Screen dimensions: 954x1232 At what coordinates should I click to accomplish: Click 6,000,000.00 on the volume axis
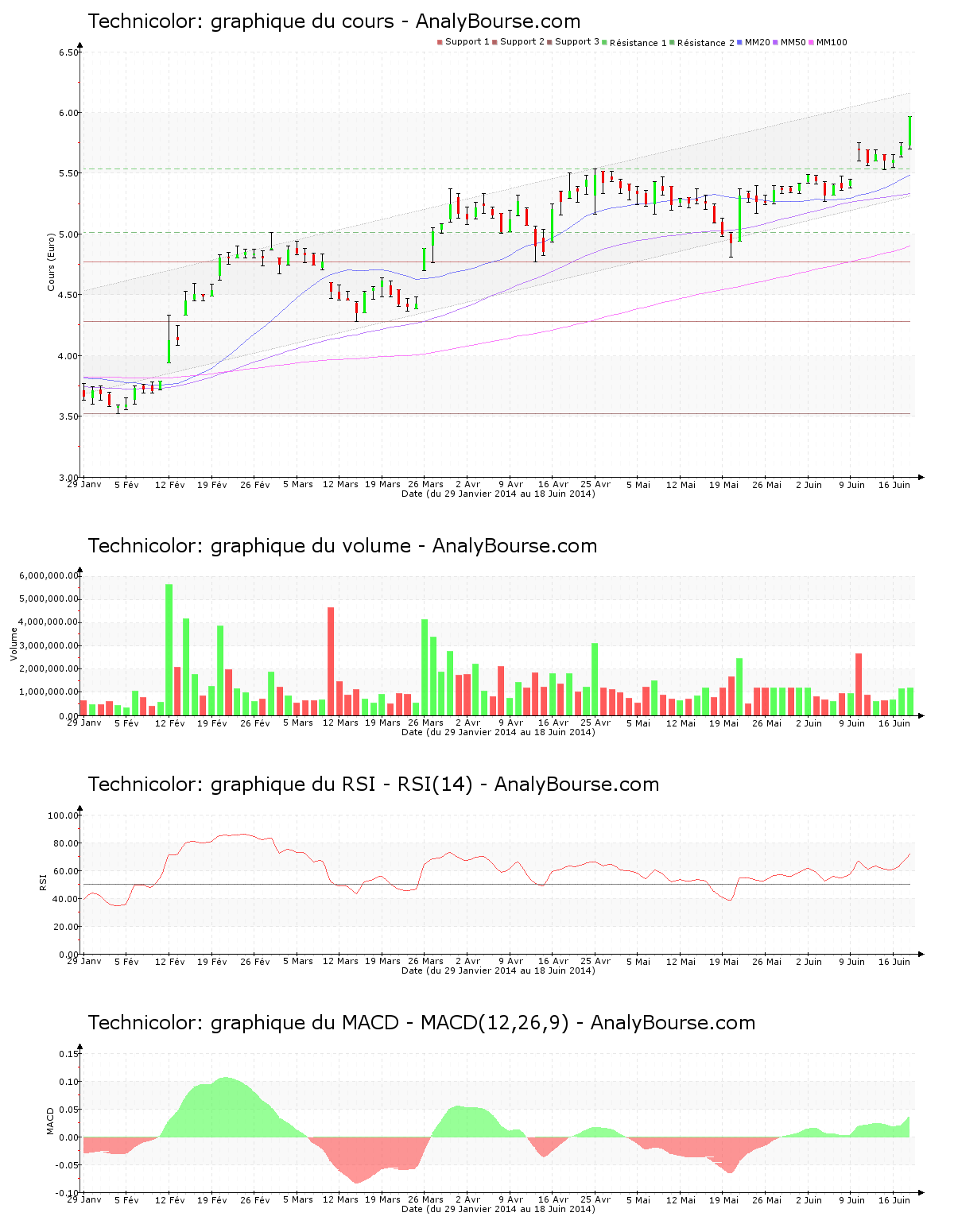pos(50,575)
